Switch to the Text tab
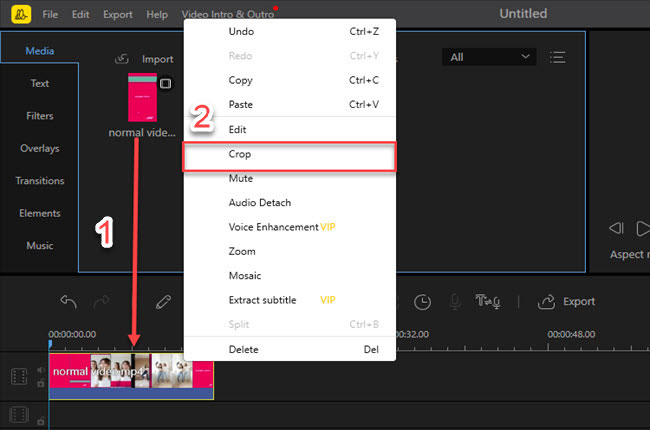The width and height of the screenshot is (650, 430). click(x=40, y=83)
